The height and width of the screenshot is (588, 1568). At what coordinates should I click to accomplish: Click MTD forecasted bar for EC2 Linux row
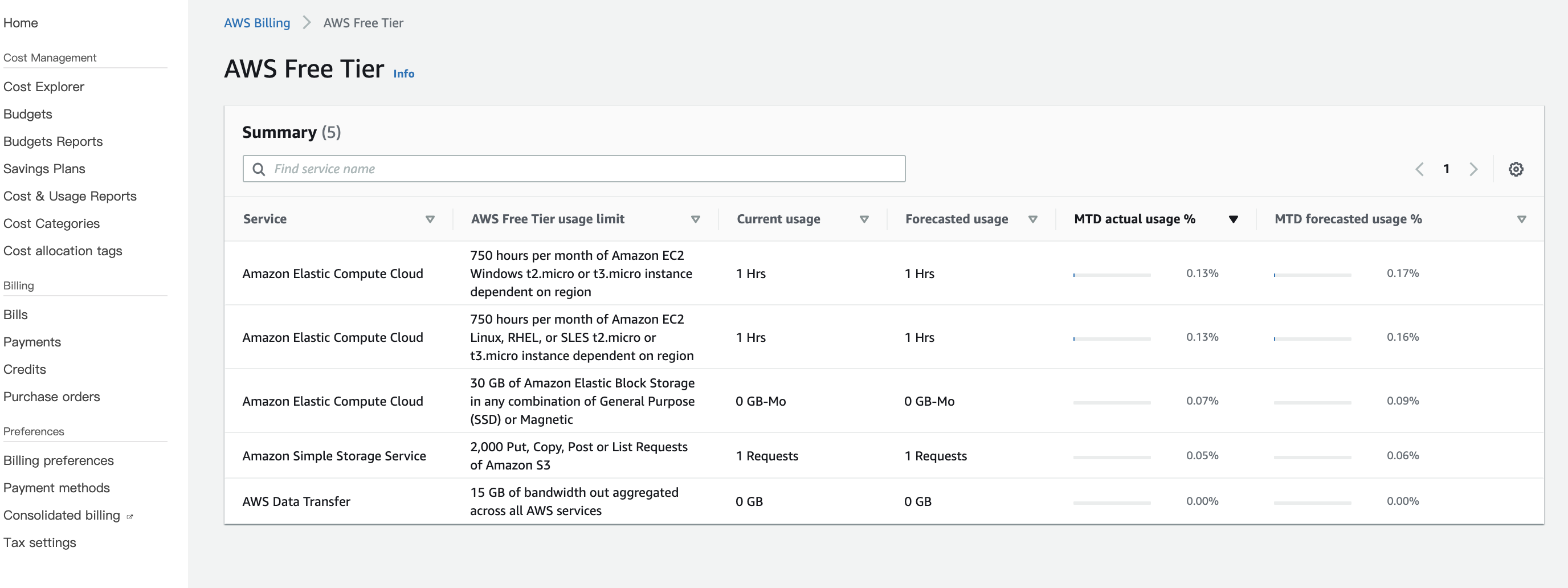[1312, 339]
